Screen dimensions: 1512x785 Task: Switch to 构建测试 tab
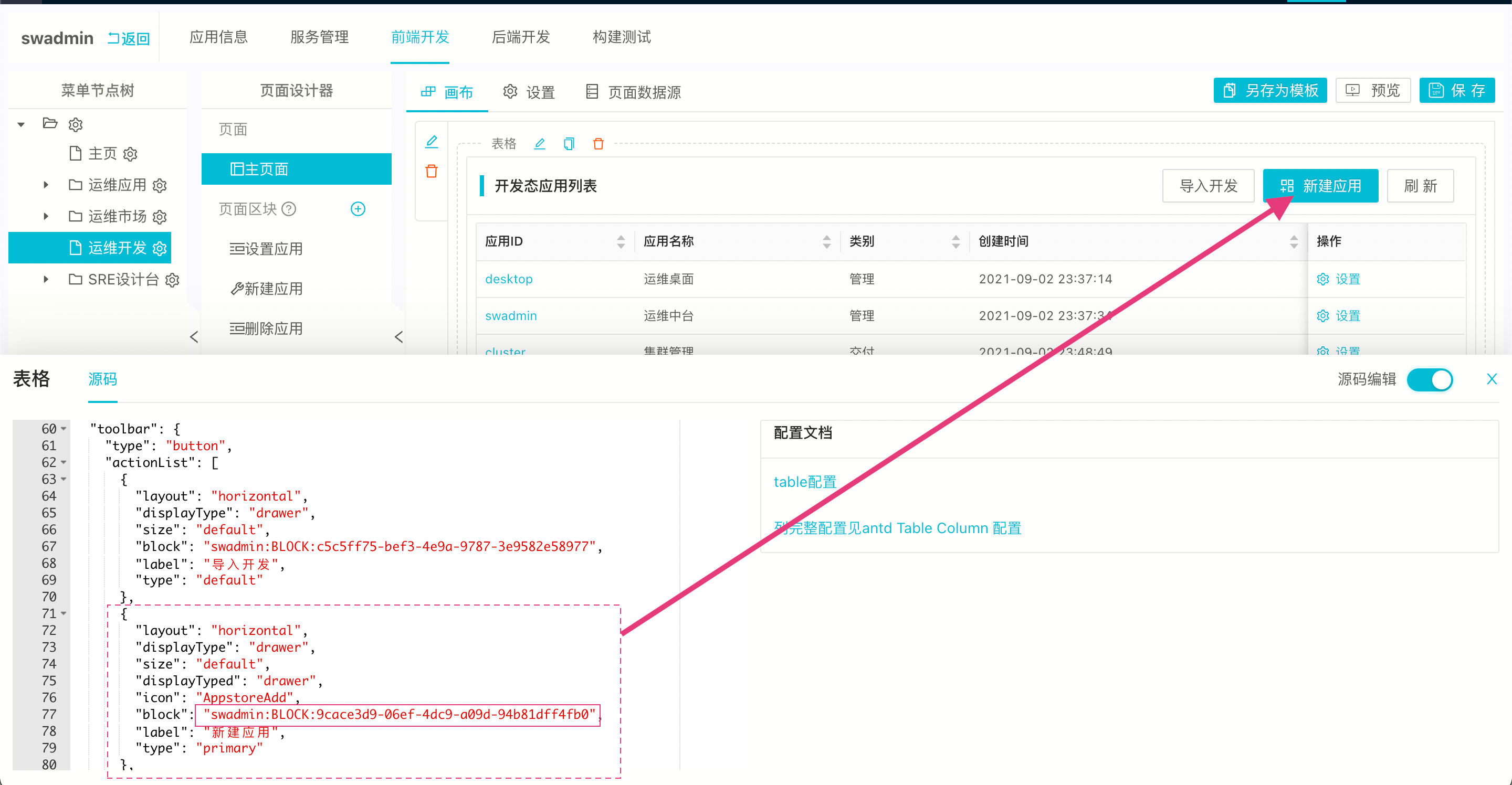(x=622, y=37)
